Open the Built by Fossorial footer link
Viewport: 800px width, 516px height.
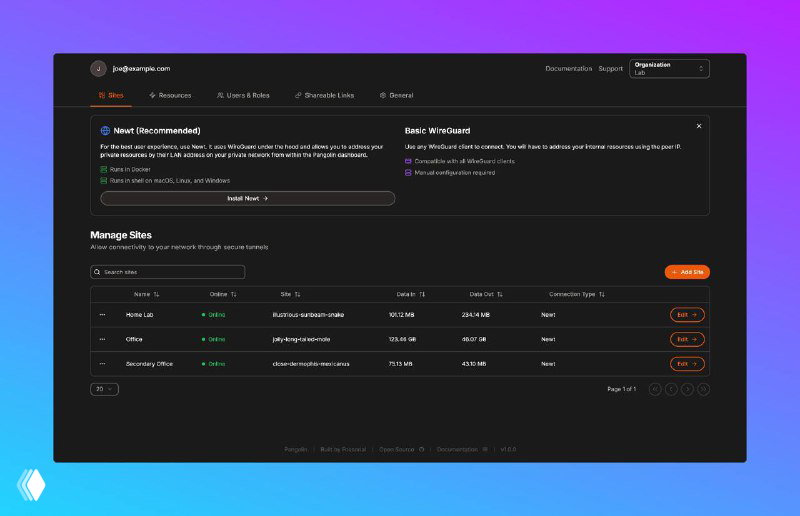tap(343, 450)
